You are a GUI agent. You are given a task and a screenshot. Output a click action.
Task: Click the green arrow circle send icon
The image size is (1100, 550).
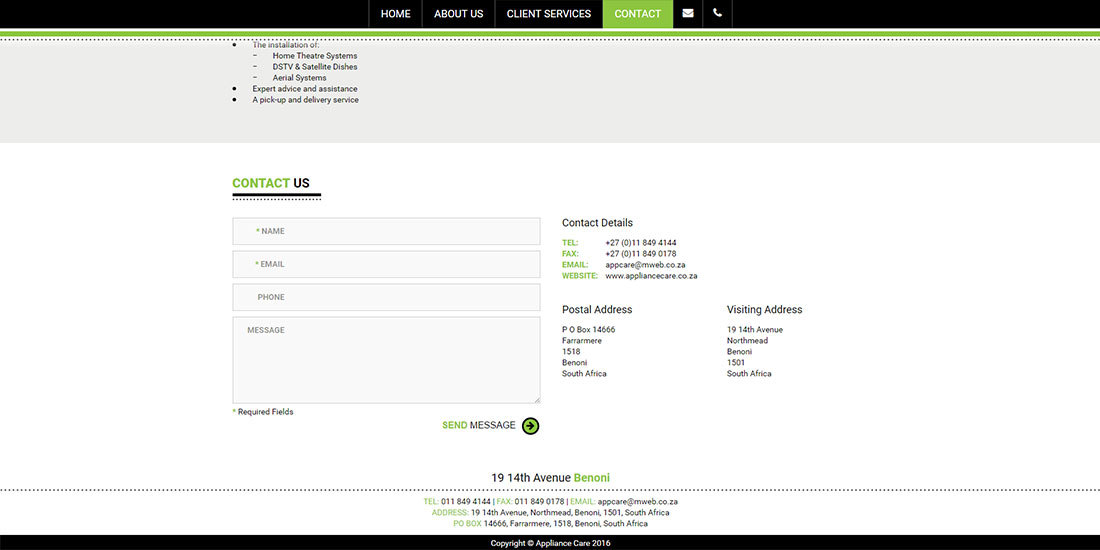tap(530, 426)
